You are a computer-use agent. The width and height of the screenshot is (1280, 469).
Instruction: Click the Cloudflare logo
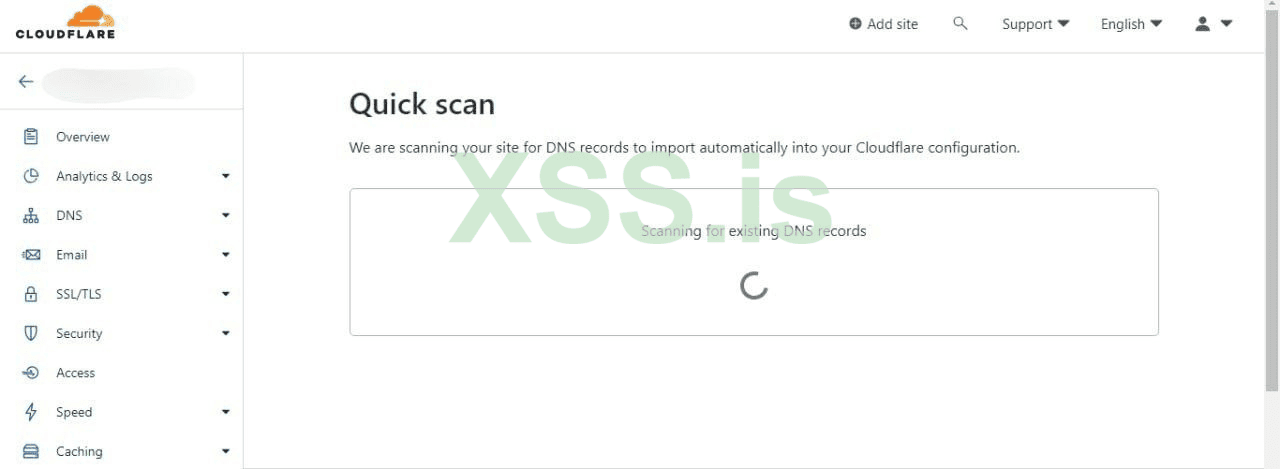coord(65,22)
